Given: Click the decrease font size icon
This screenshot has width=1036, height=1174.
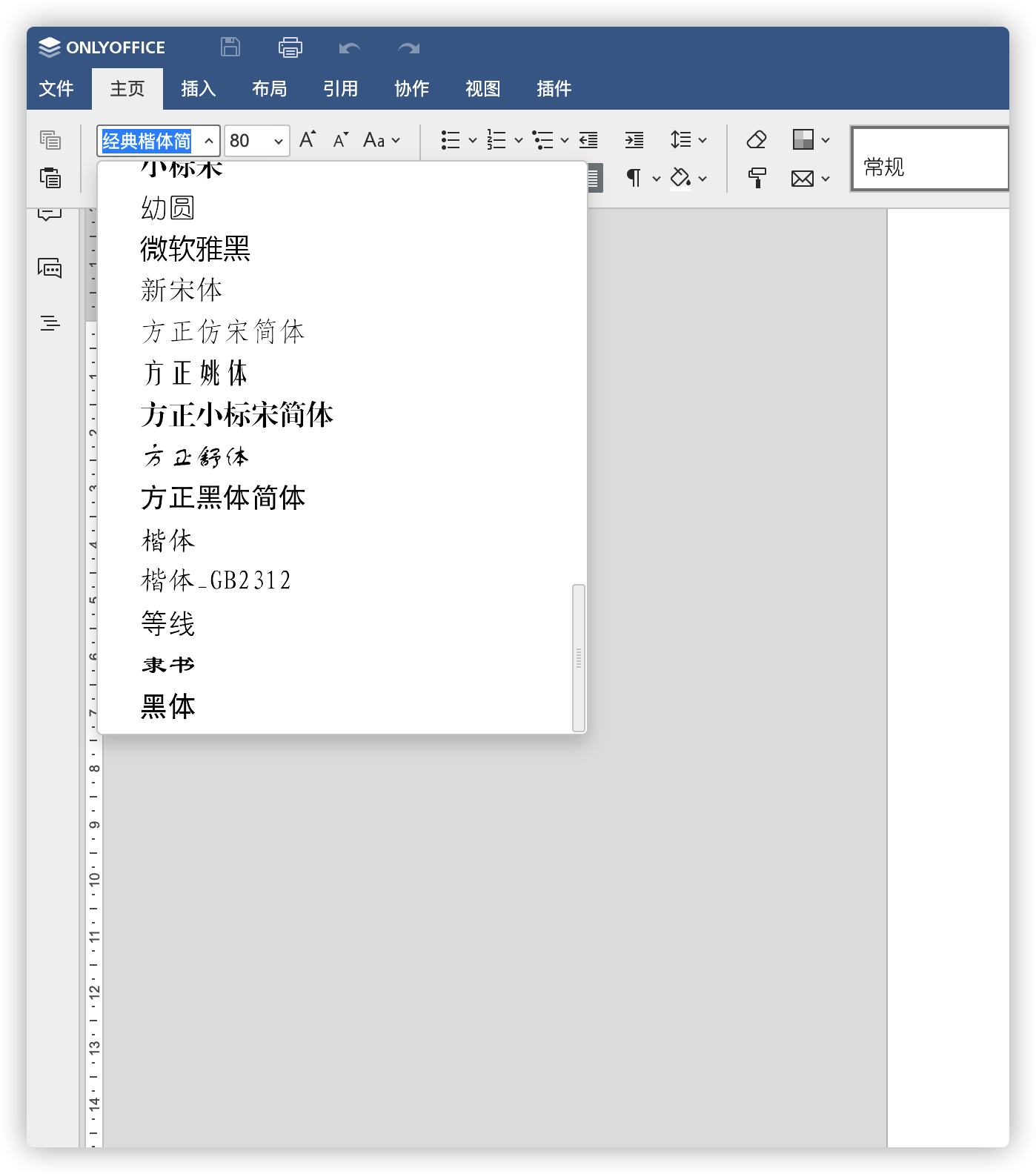Looking at the screenshot, I should click(340, 140).
